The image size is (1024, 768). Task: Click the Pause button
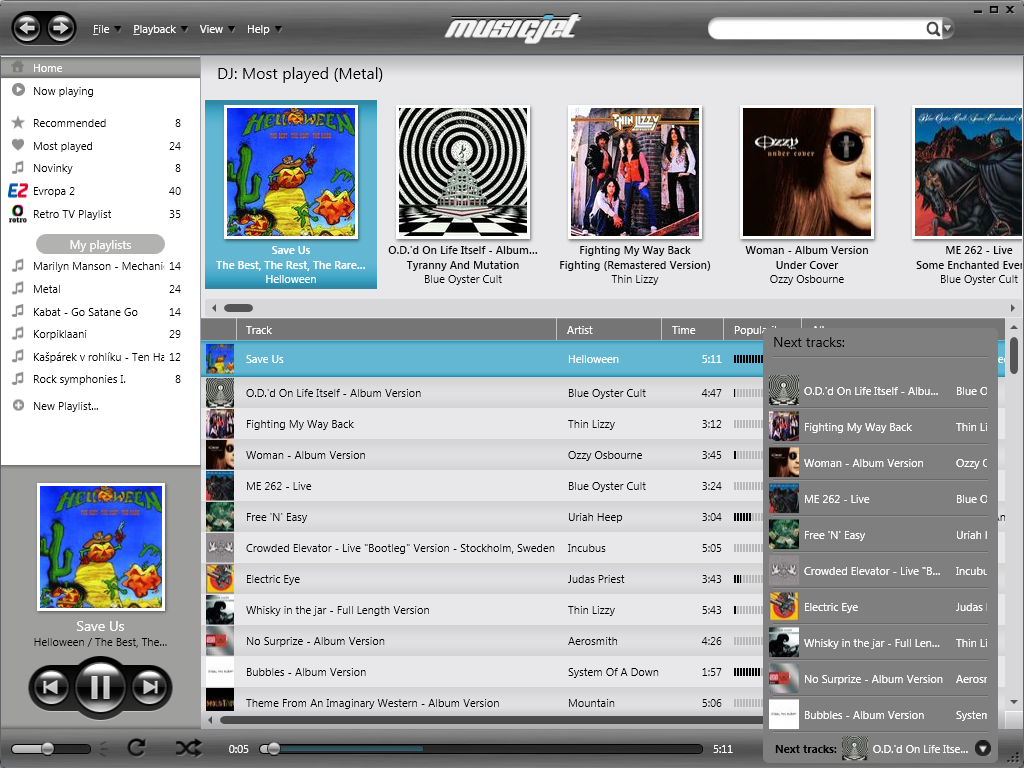[x=100, y=687]
